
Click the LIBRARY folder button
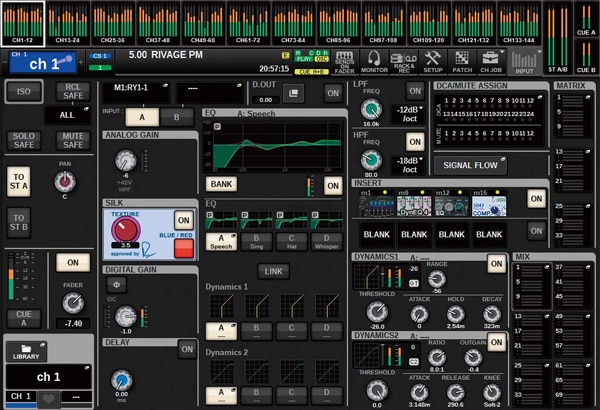[27, 350]
